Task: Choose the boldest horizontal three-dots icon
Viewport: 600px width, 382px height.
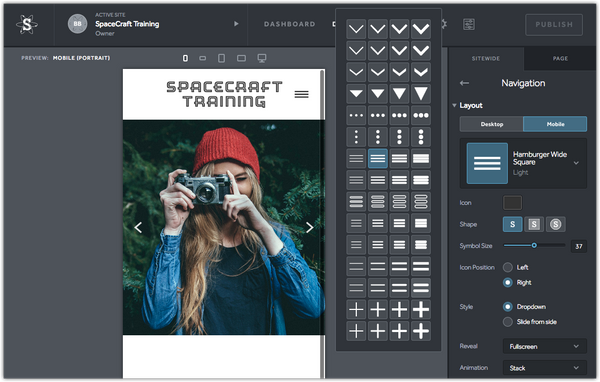Action: pyautogui.click(x=421, y=115)
